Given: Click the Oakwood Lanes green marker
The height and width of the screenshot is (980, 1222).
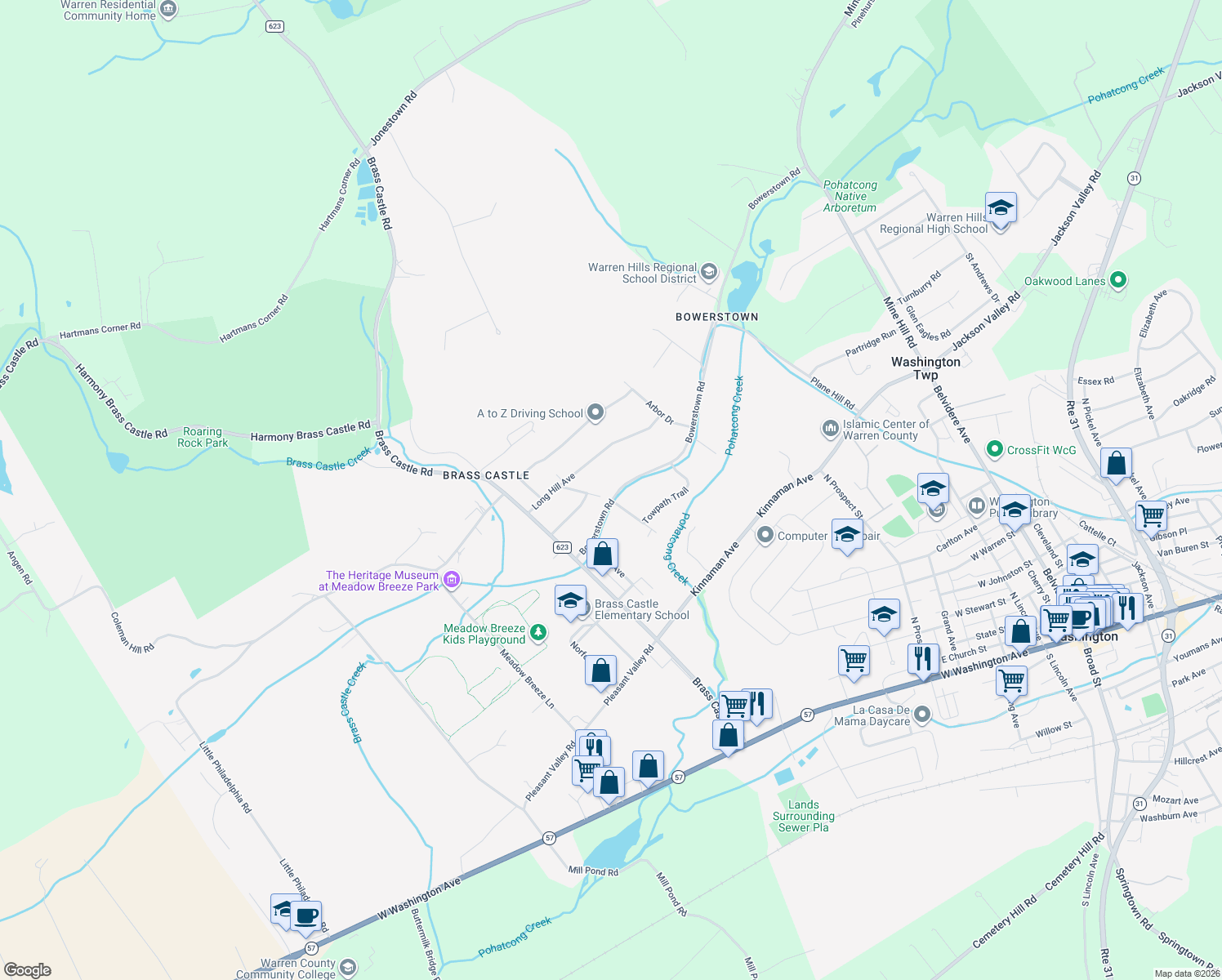Looking at the screenshot, I should click(1117, 280).
